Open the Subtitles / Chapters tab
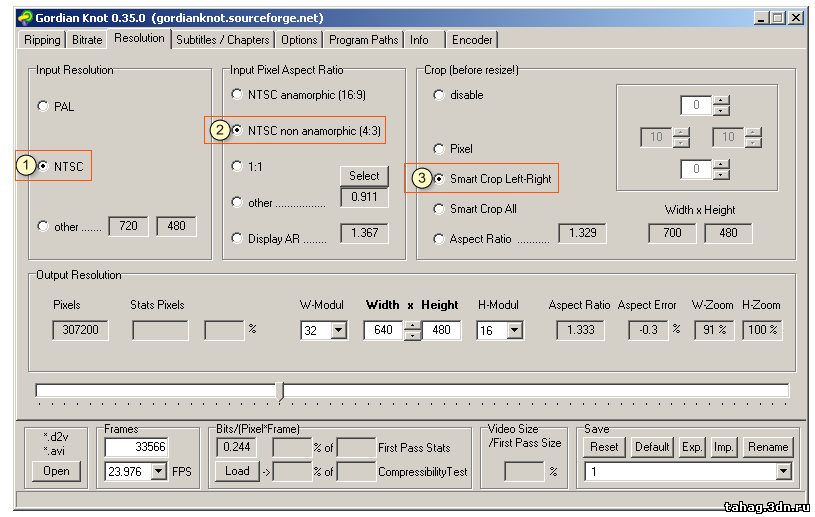 [x=222, y=40]
